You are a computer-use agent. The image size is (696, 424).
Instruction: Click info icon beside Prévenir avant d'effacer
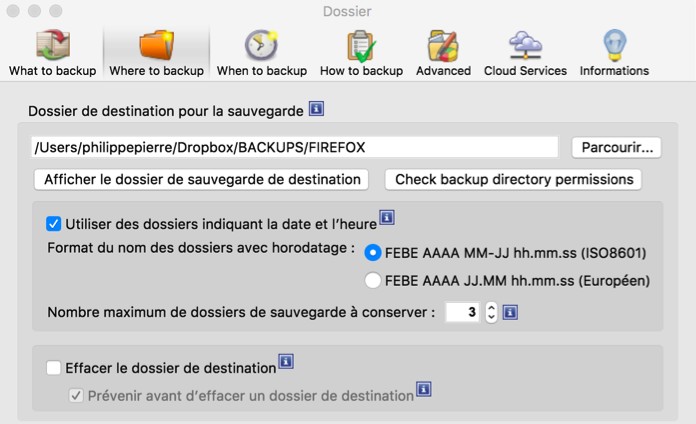423,389
